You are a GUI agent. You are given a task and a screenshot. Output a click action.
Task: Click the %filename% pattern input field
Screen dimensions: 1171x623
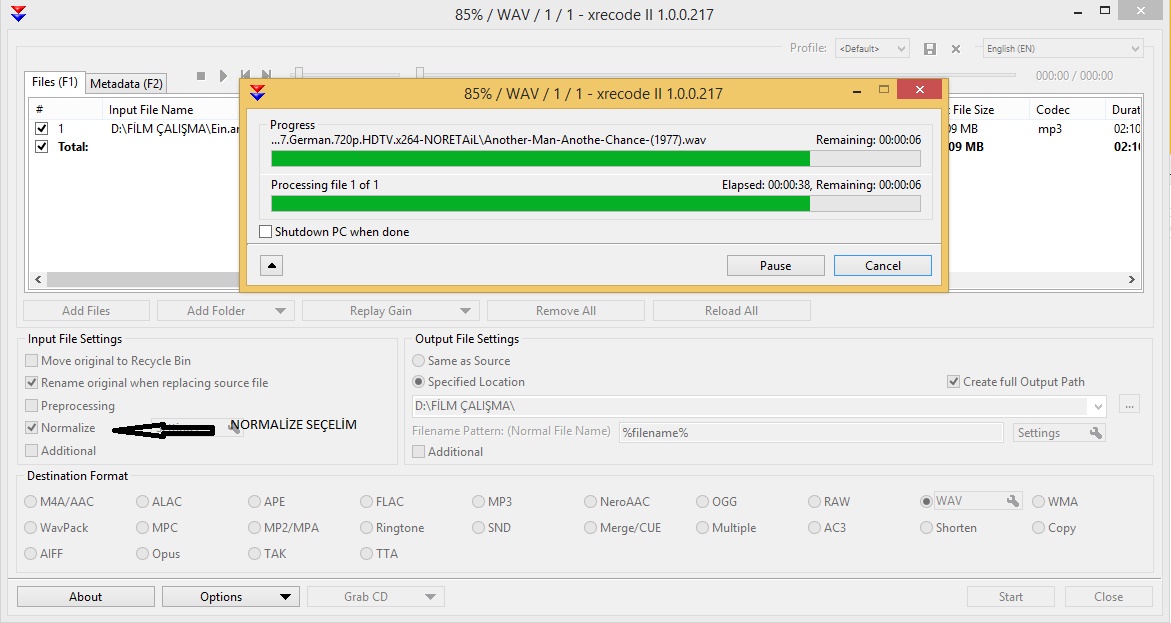pyautogui.click(x=811, y=433)
